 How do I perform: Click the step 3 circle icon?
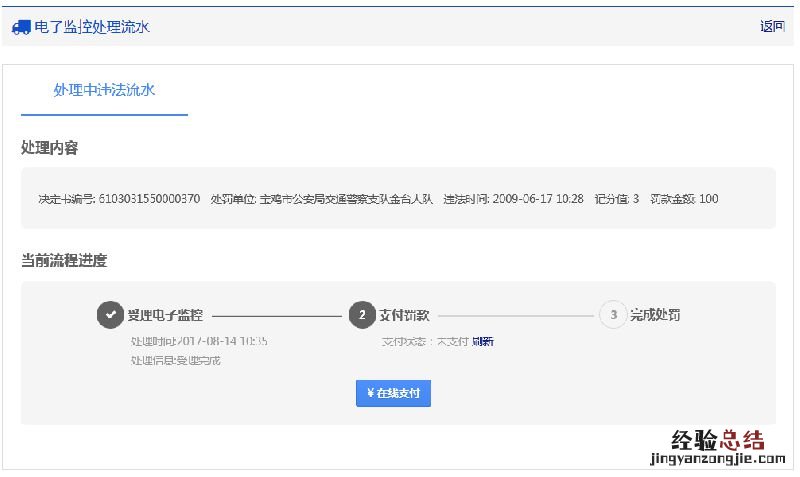pyautogui.click(x=612, y=315)
